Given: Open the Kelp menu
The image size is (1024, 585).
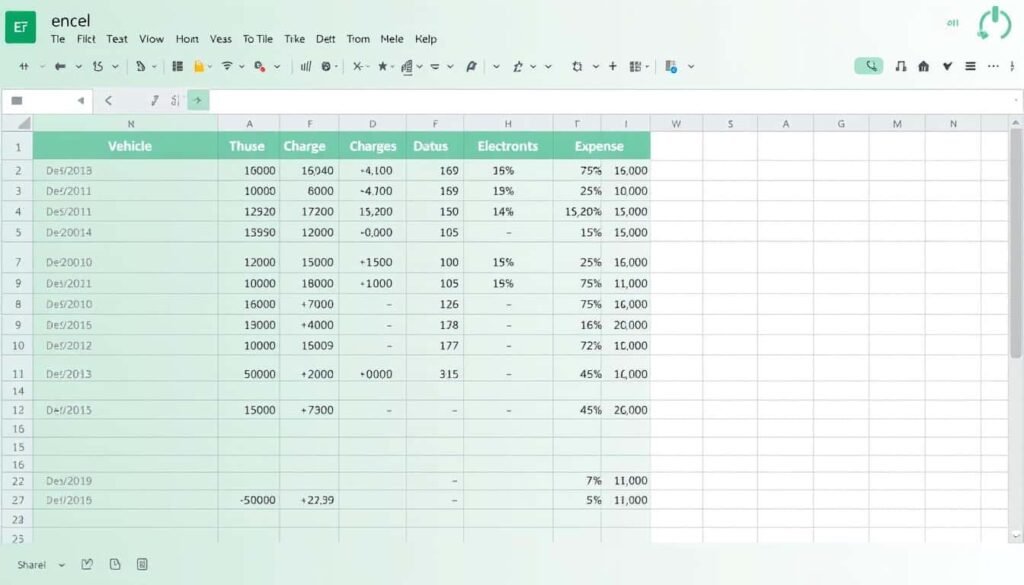Looking at the screenshot, I should click(x=425, y=39).
